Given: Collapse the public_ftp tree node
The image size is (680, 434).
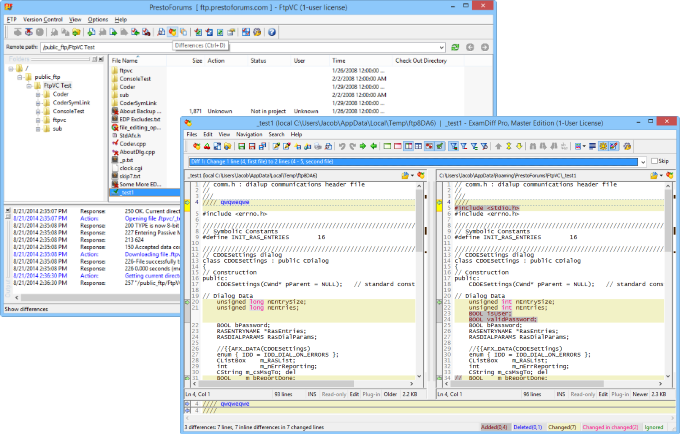Looking at the screenshot, I should coord(20,77).
